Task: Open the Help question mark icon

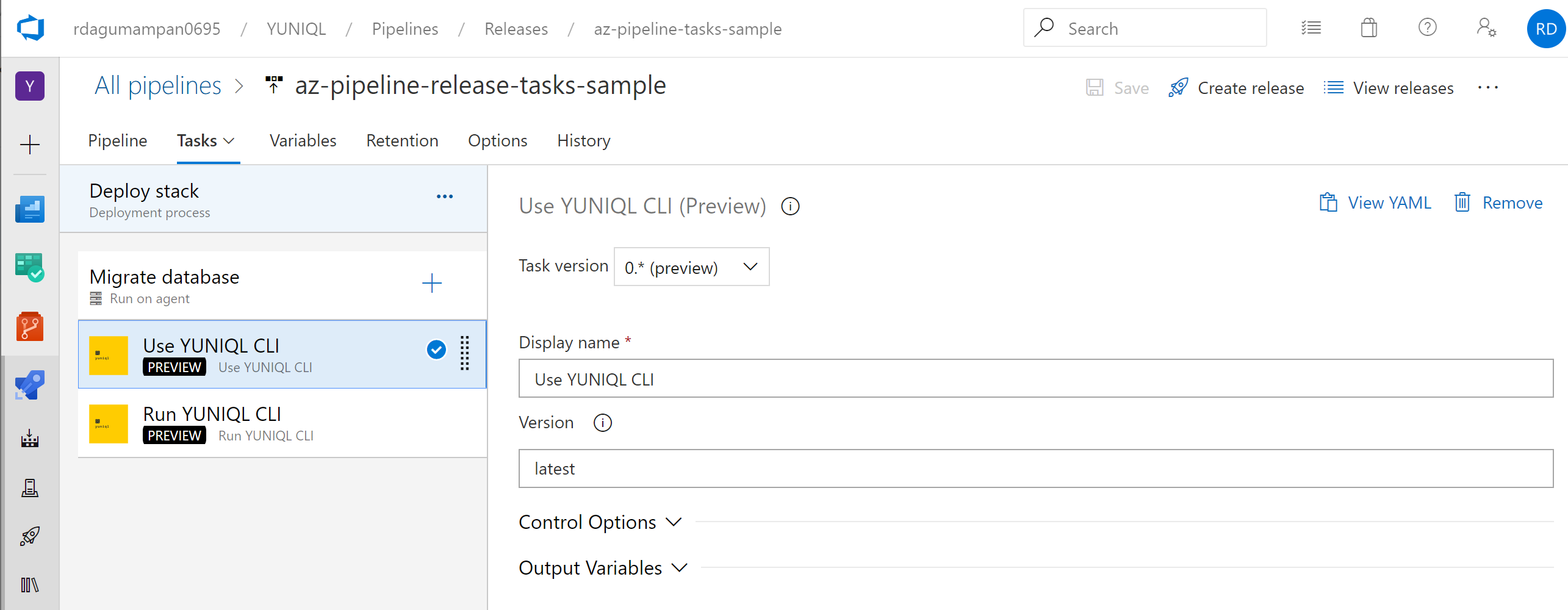Action: coord(1428,27)
